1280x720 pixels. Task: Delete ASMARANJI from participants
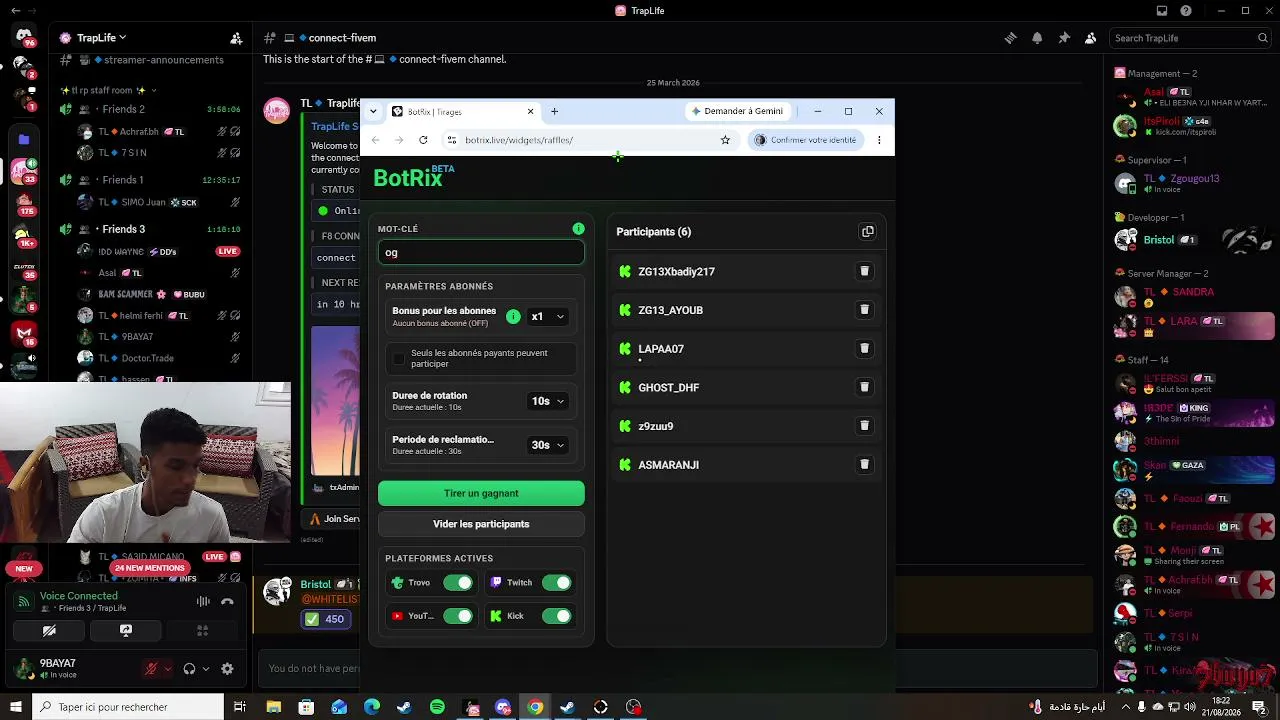pyautogui.click(x=865, y=465)
